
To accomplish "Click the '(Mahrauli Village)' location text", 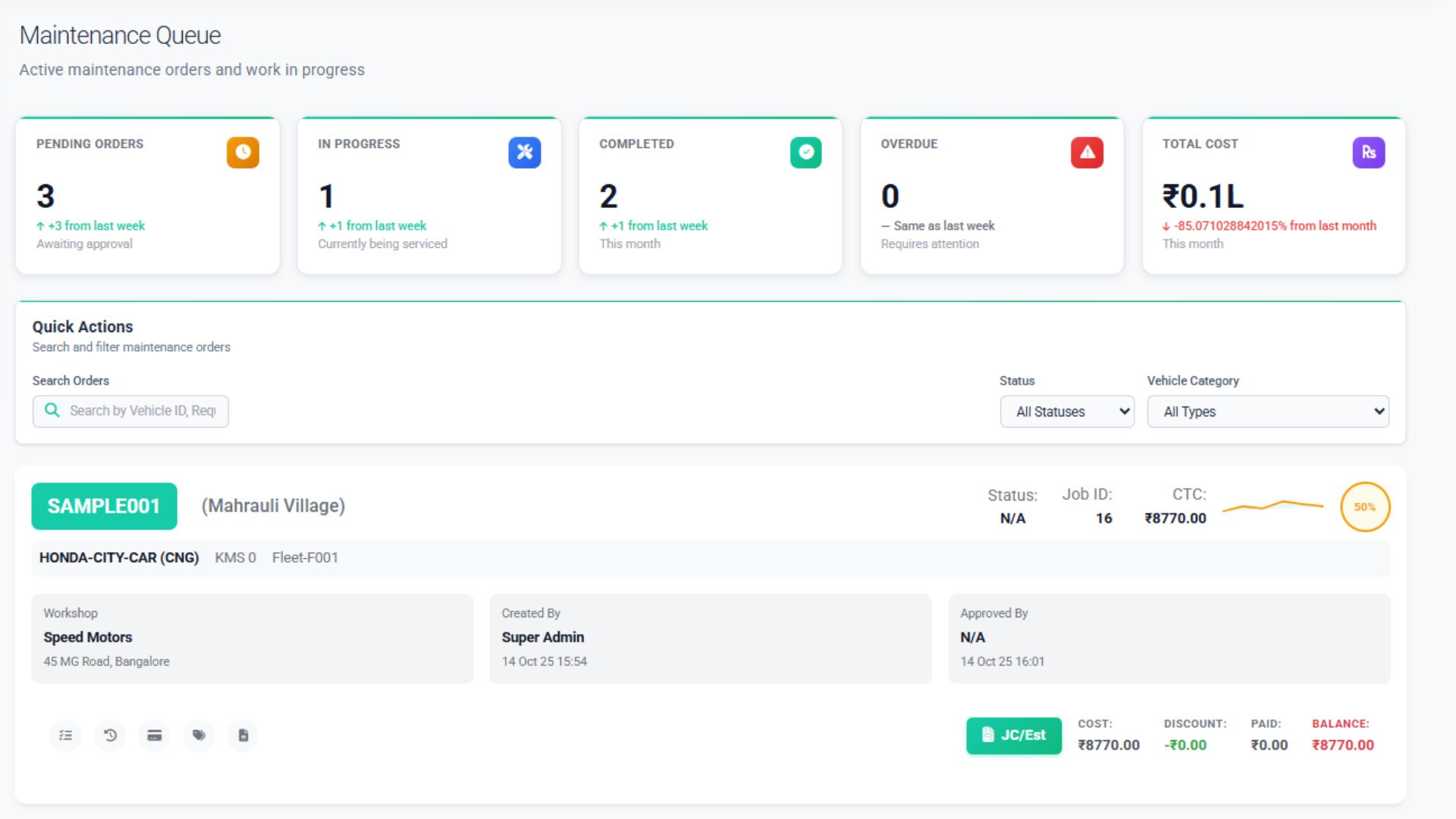I will coord(273,506).
